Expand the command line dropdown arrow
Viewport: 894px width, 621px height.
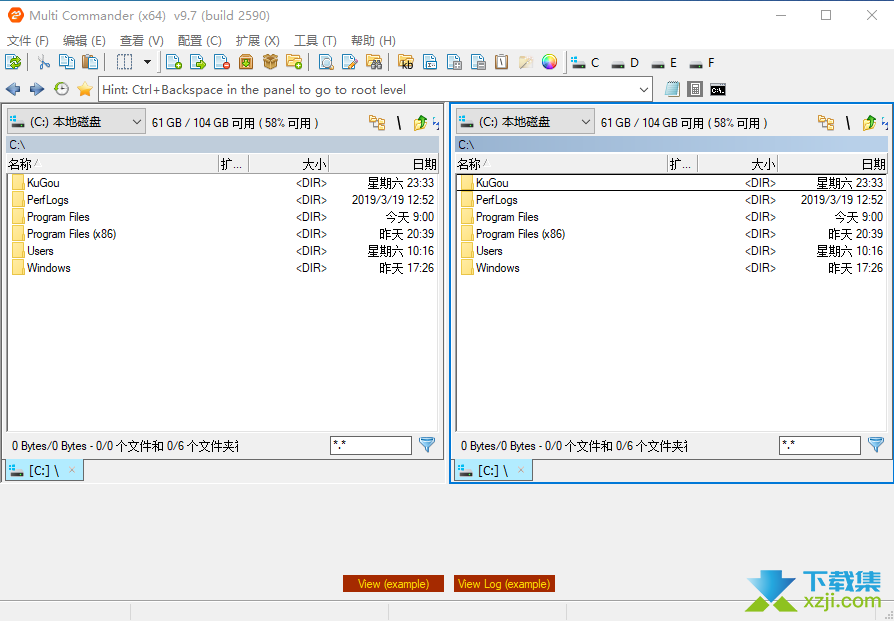coord(644,90)
